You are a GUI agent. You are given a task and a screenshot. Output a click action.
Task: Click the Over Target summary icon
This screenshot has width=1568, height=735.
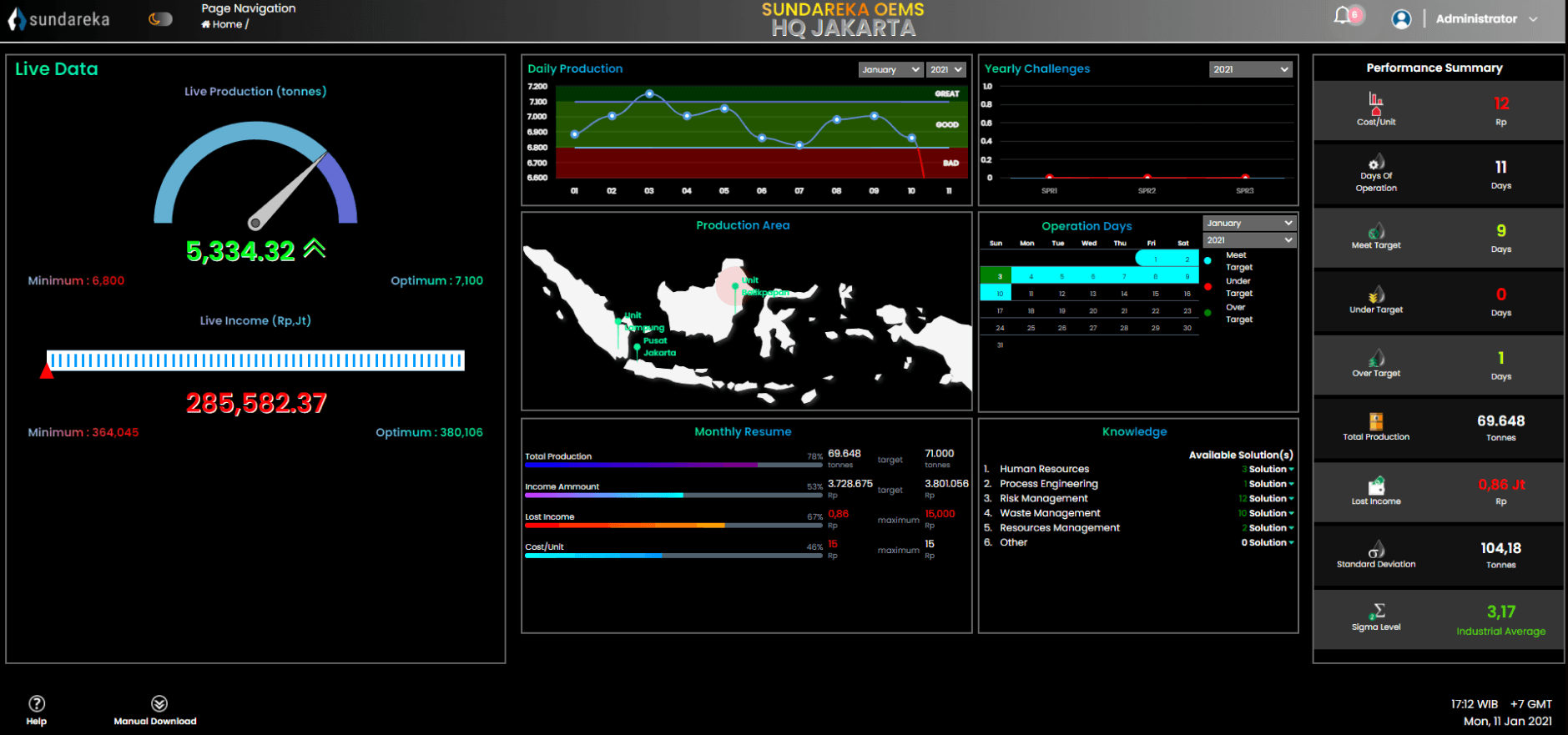1376,359
